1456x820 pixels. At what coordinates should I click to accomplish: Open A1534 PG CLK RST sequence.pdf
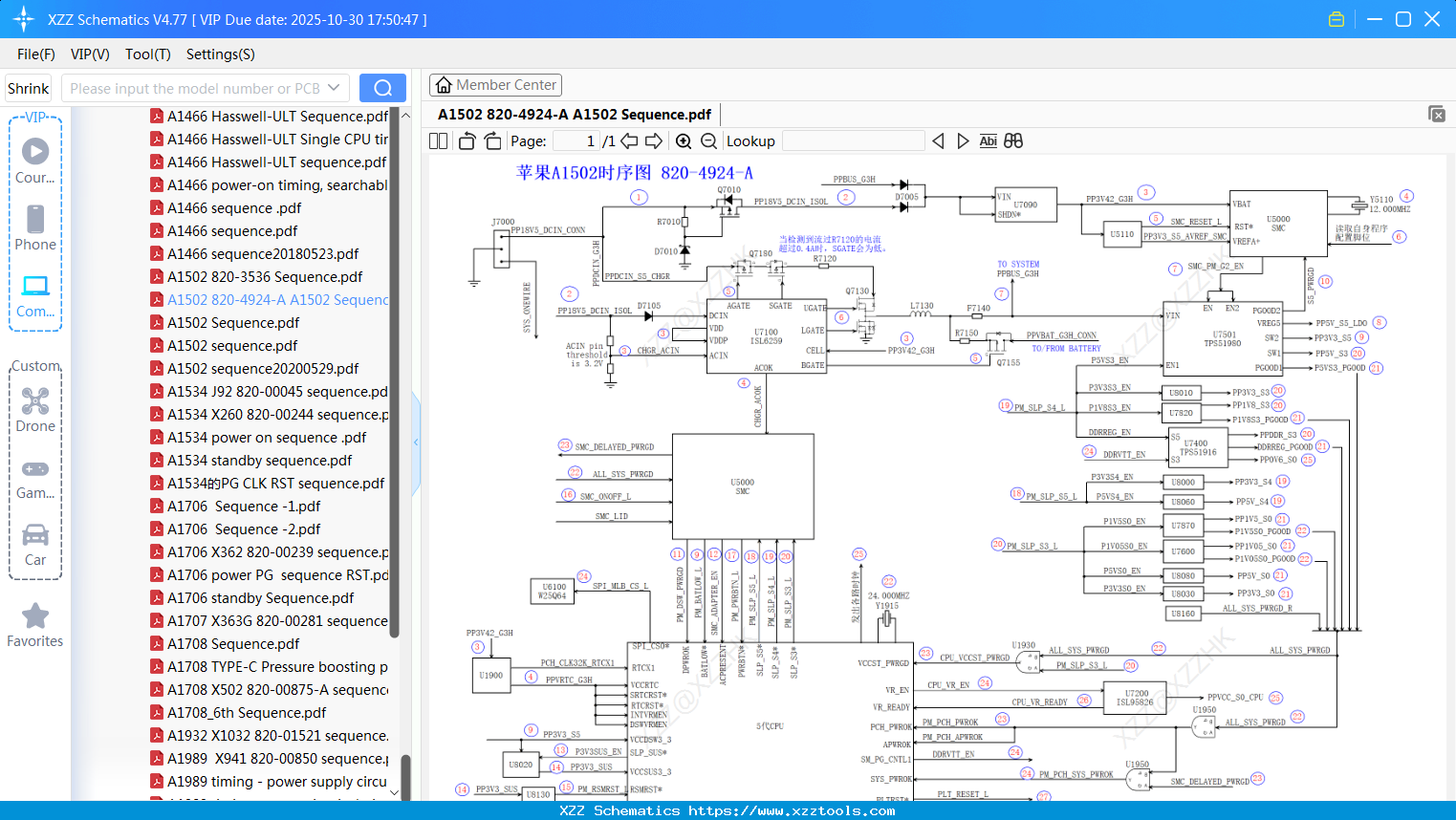(268, 484)
